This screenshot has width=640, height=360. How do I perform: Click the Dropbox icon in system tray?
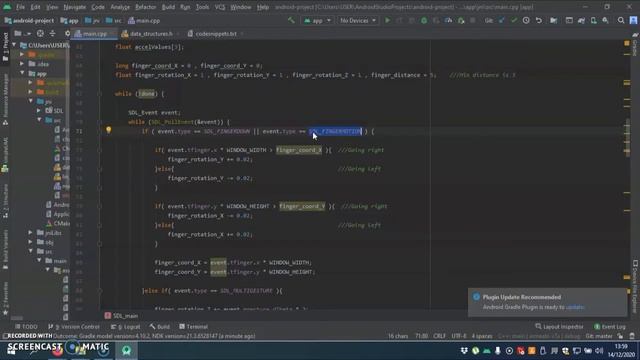click(464, 351)
